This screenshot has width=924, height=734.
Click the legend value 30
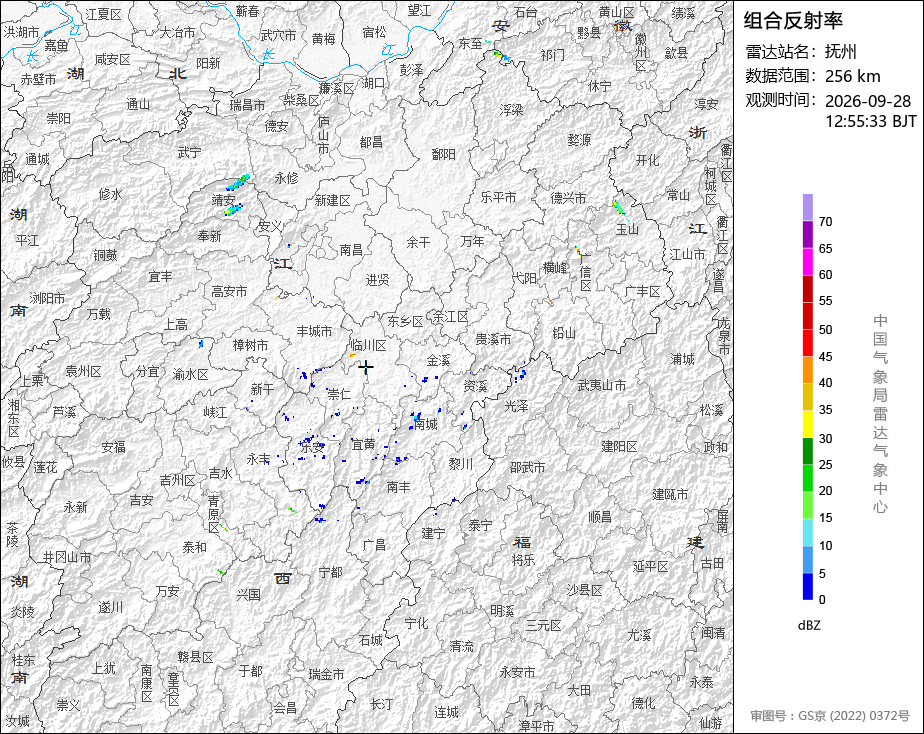826,438
